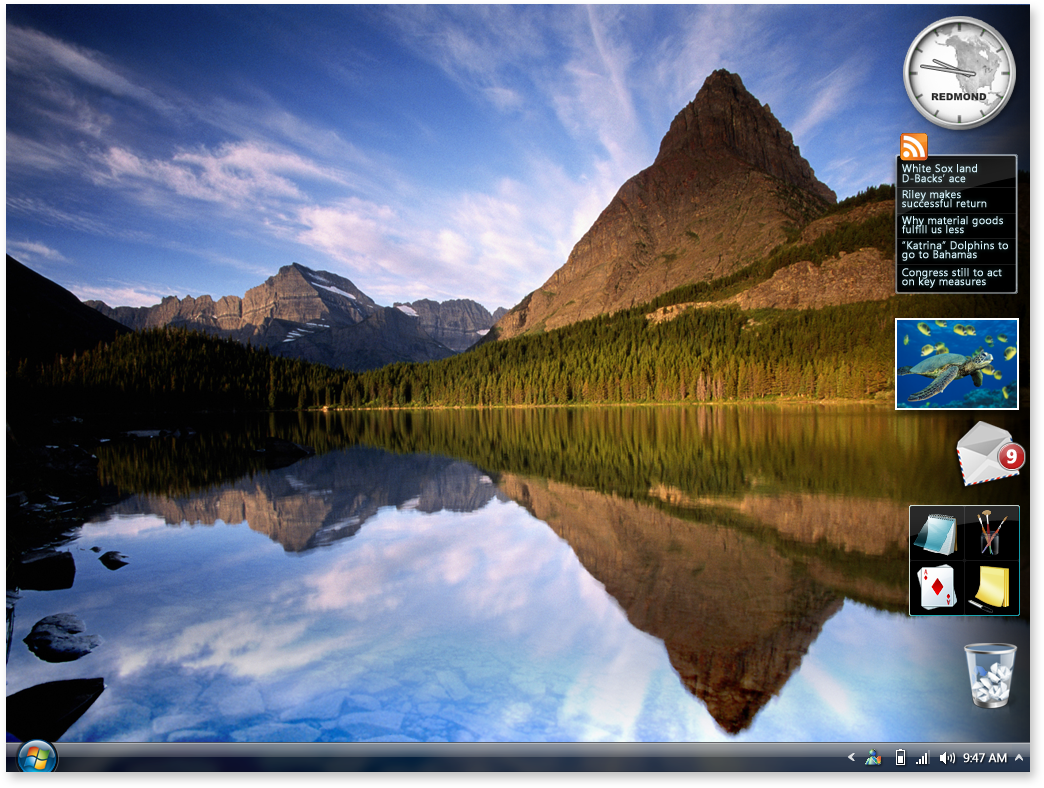Screen dimensions: 1044x788
Task: Click the orange RSS feed icon
Action: [x=913, y=146]
